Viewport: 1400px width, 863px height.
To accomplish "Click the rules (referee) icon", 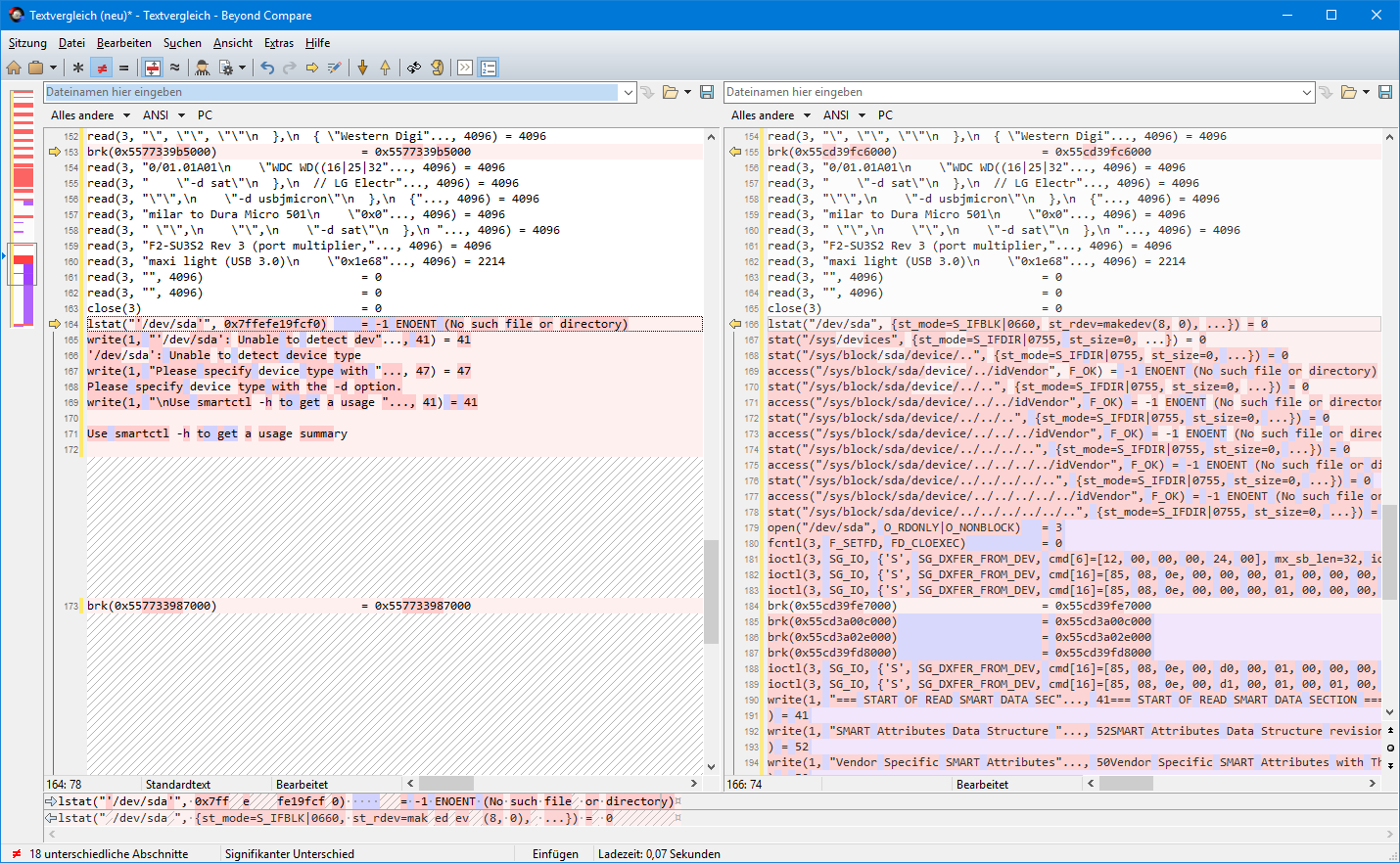I will pos(203,68).
